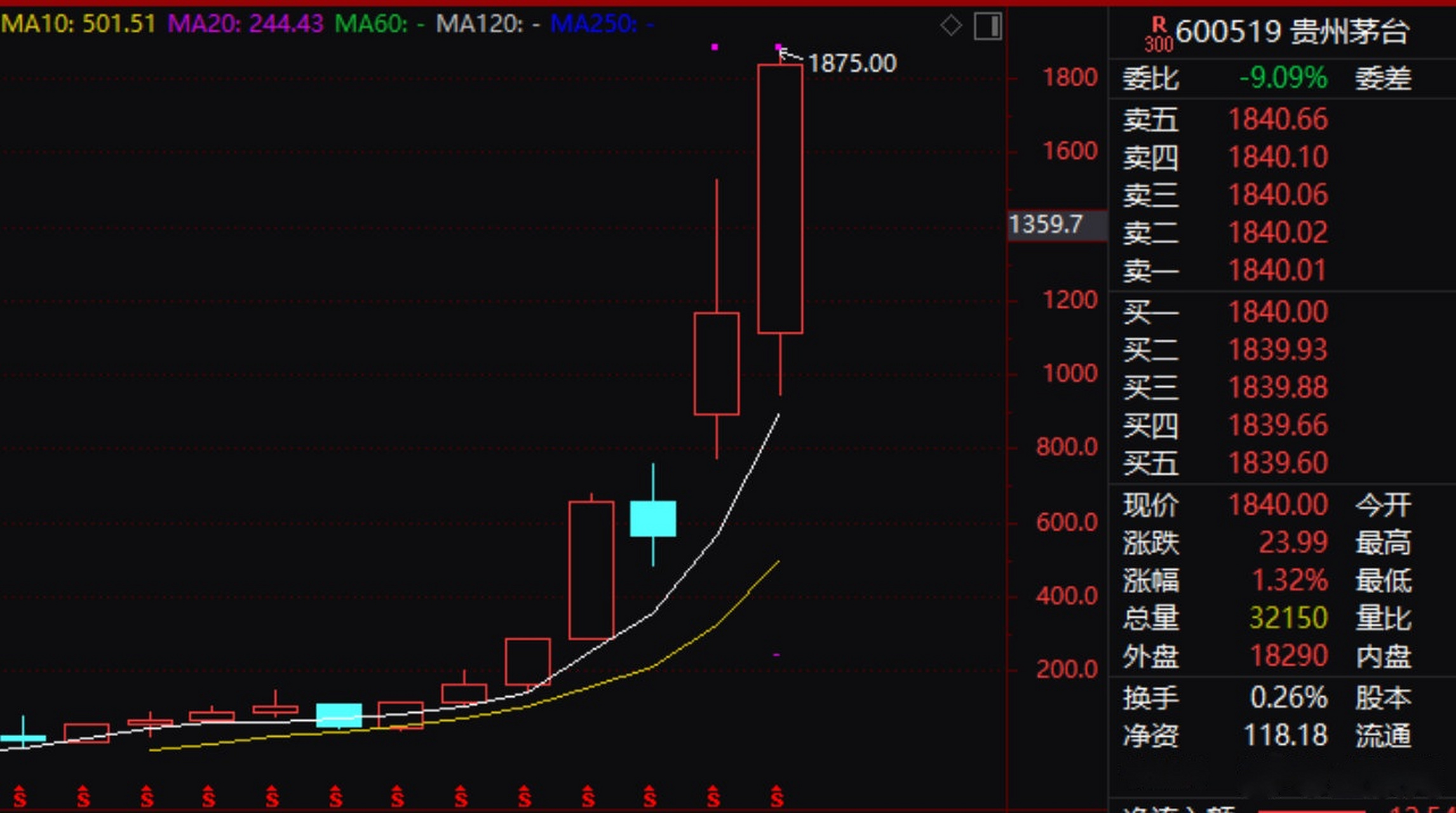Click the diamond icon above the chart
Image resolution: width=1456 pixels, height=813 pixels.
coord(950,26)
